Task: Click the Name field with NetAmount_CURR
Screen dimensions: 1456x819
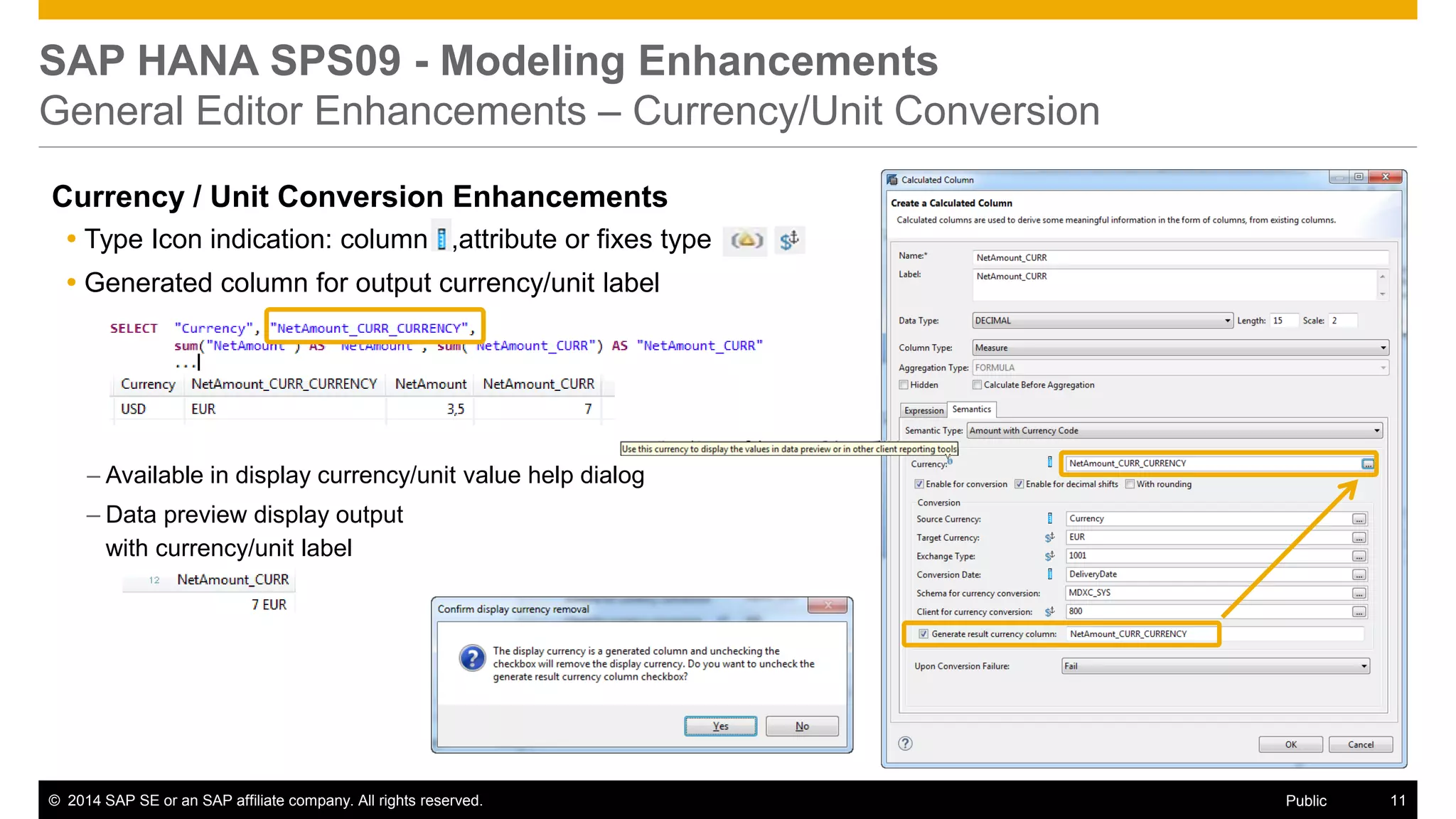Action: (1180, 257)
